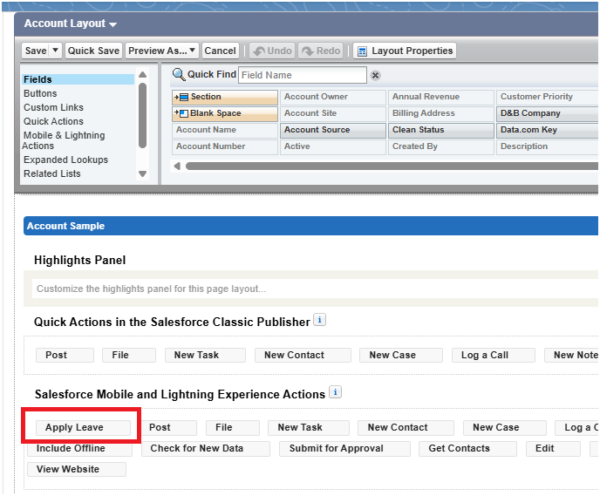This screenshot has width=600, height=496.
Task: Click the palette horizontal scrollbar
Action: coord(392,166)
